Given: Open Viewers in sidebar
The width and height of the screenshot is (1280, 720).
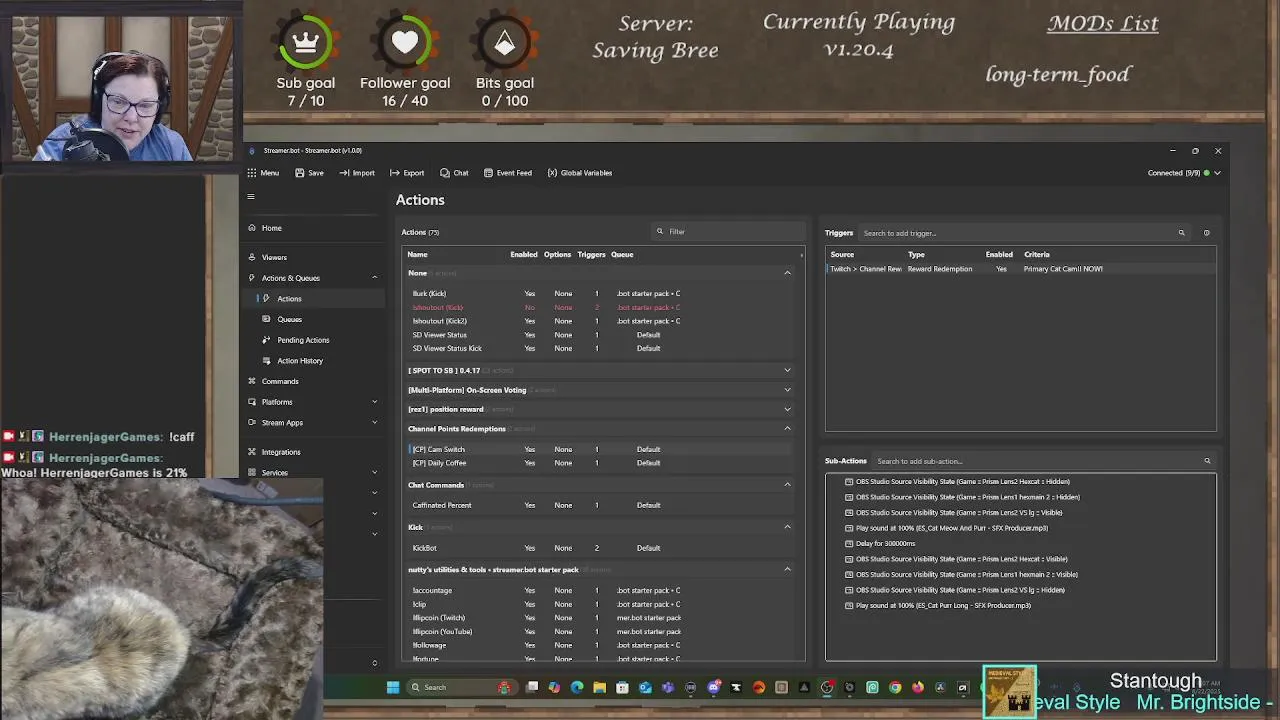Looking at the screenshot, I should [x=314, y=257].
